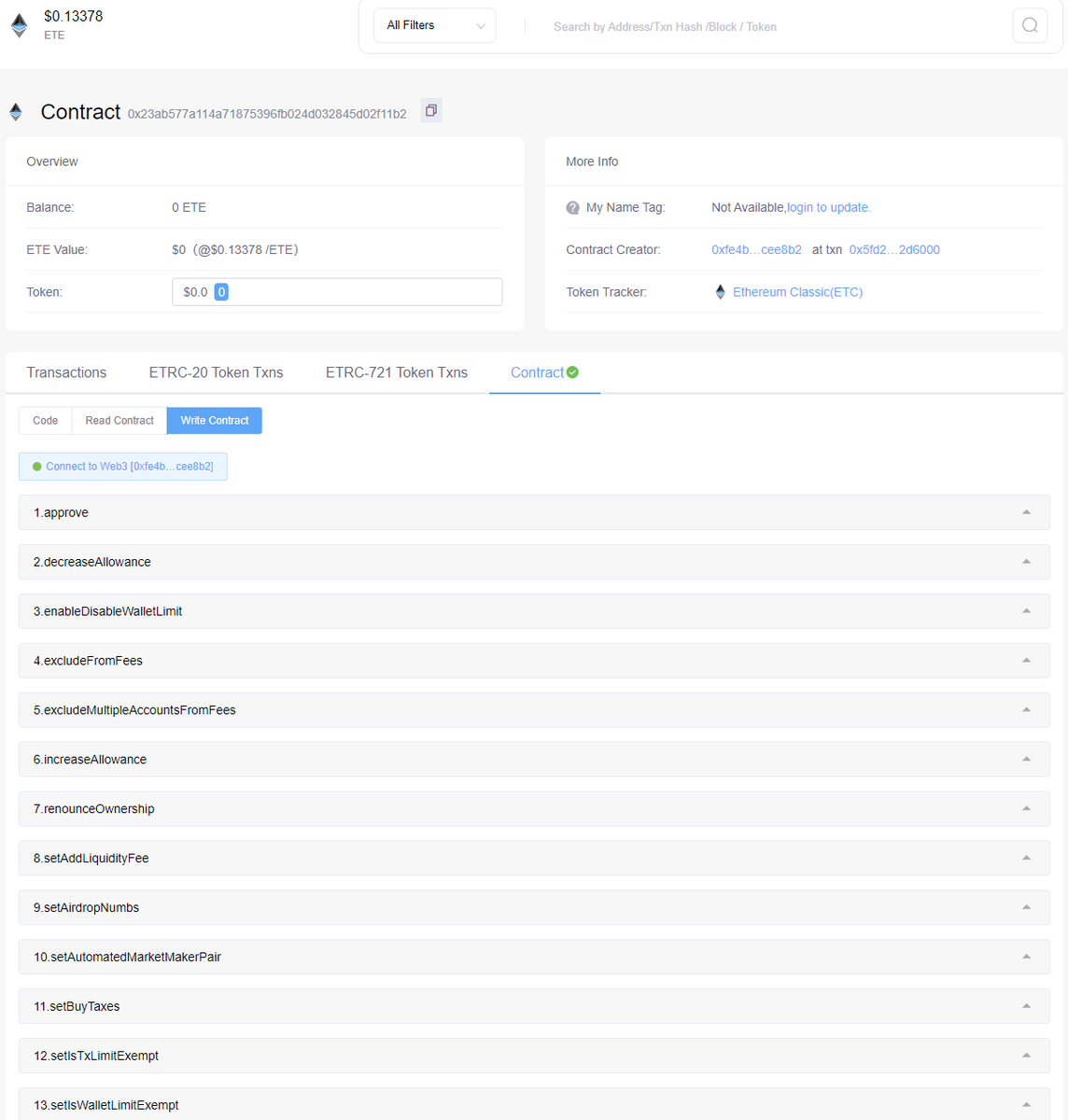The image size is (1068, 1120).
Task: Expand the 6.increaseAllowance function
Action: coord(534,760)
